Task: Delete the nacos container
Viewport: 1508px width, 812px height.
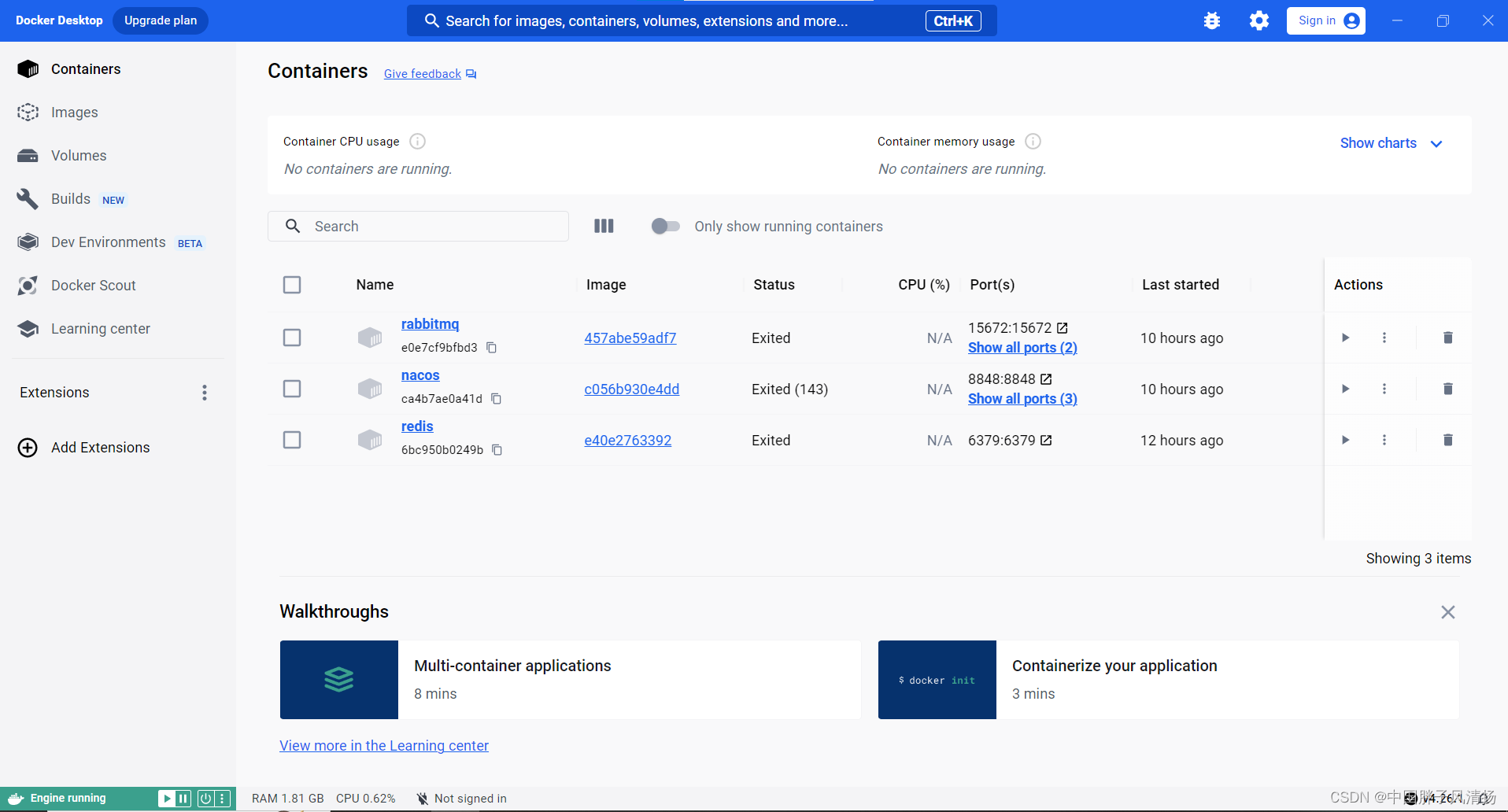Action: coord(1448,389)
